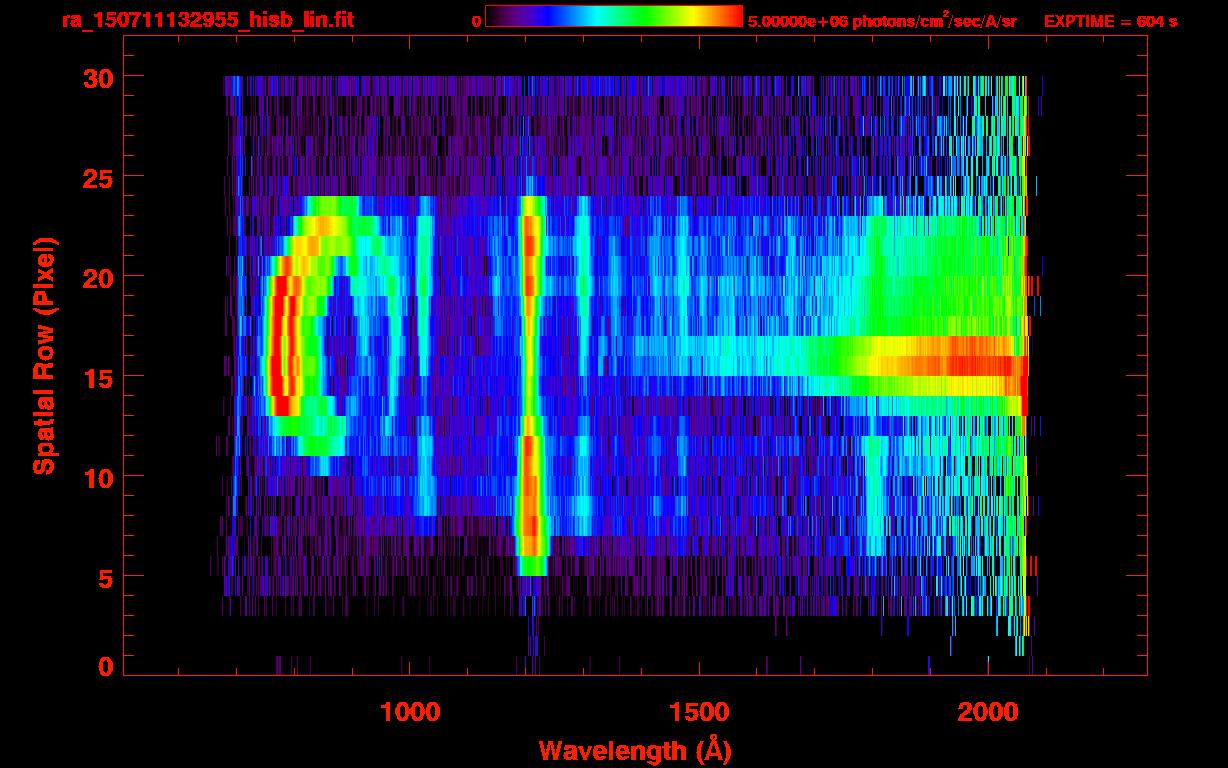The width and height of the screenshot is (1228, 768).
Task: Click the 1000 wavelength tick label
Action: point(410,711)
